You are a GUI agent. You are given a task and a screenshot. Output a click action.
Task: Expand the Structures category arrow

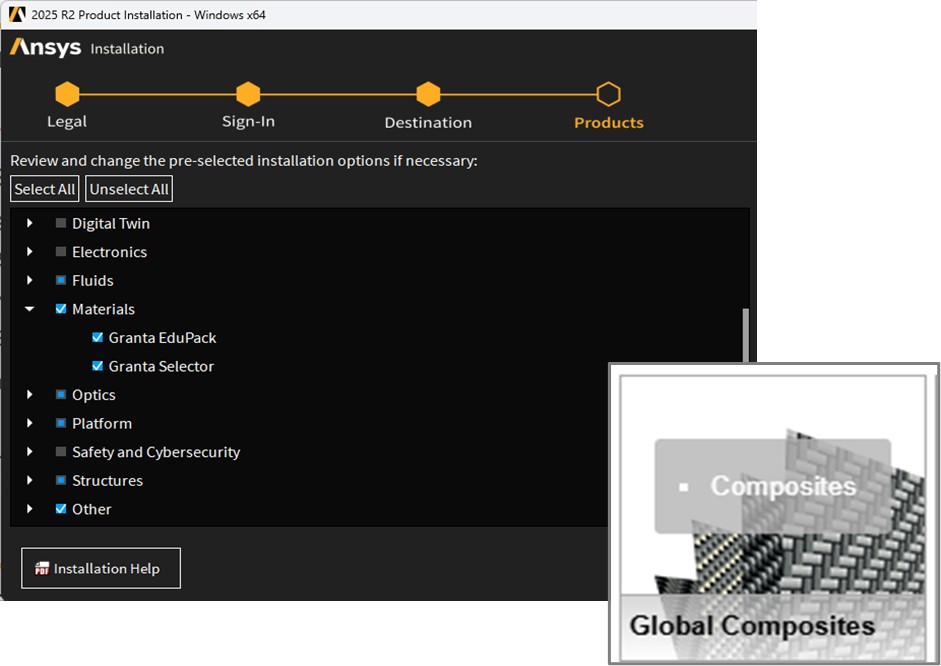pos(30,481)
